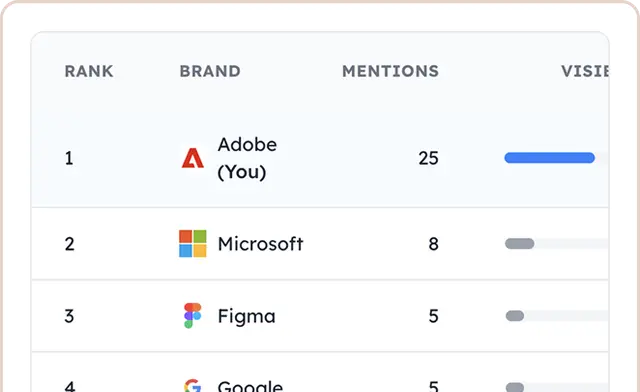The height and width of the screenshot is (392, 640).
Task: Open the Microsoft brand name
Action: [260, 244]
